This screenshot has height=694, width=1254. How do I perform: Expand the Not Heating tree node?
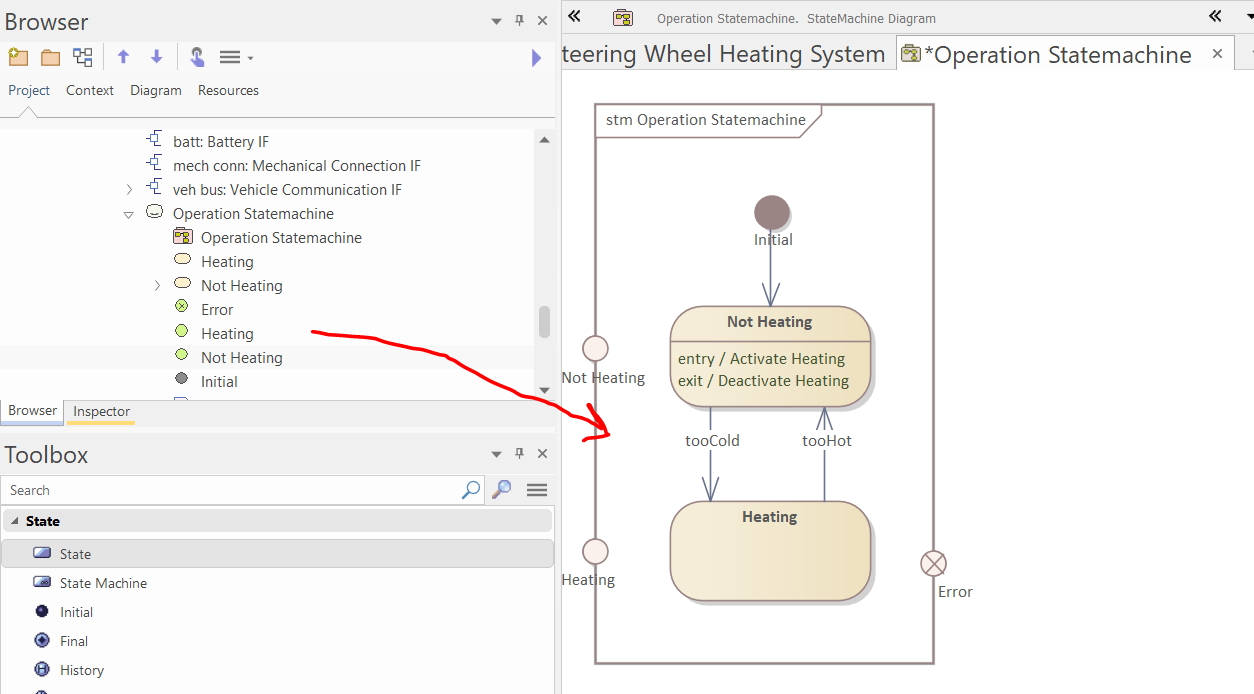157,286
